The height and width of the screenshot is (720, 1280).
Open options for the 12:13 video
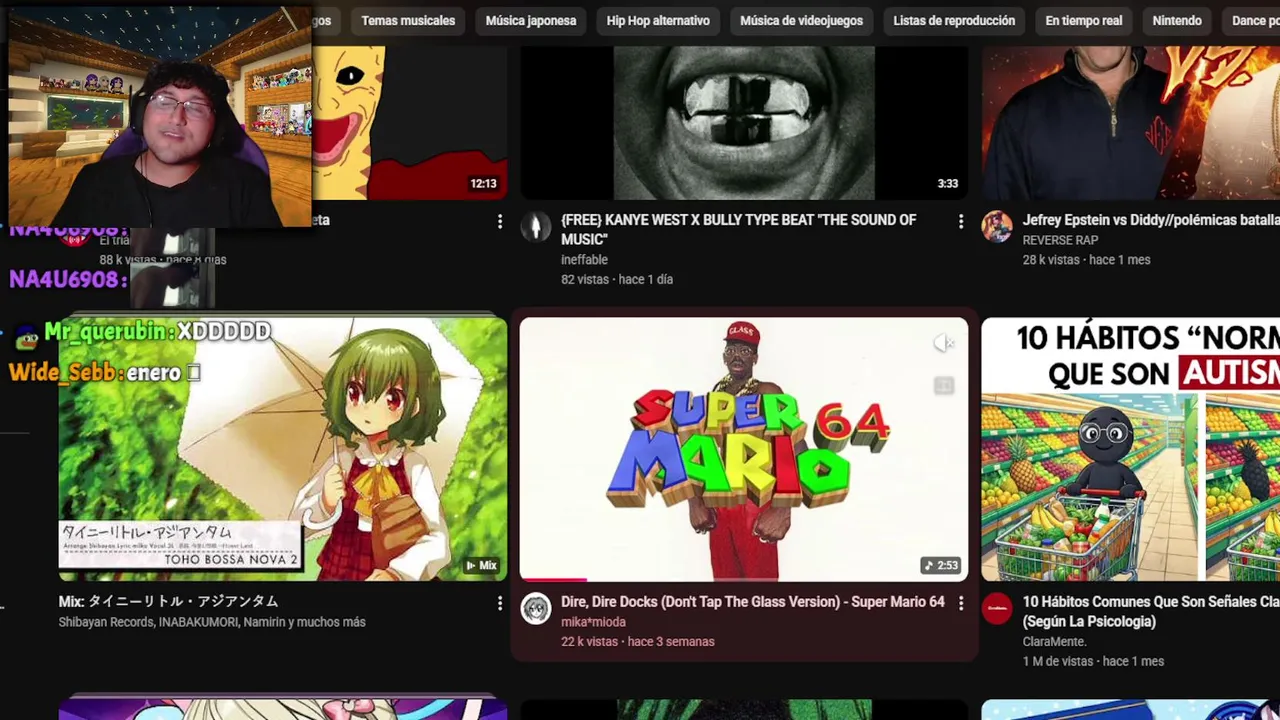tap(500, 222)
